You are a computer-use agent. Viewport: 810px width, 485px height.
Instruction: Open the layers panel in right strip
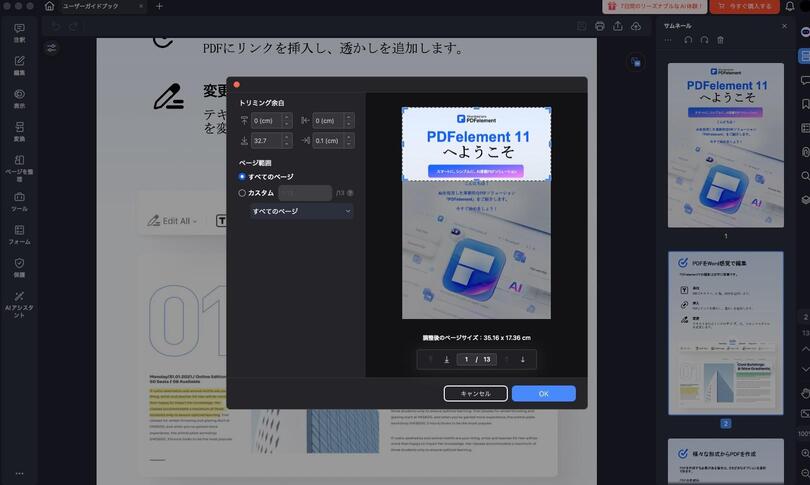point(805,199)
